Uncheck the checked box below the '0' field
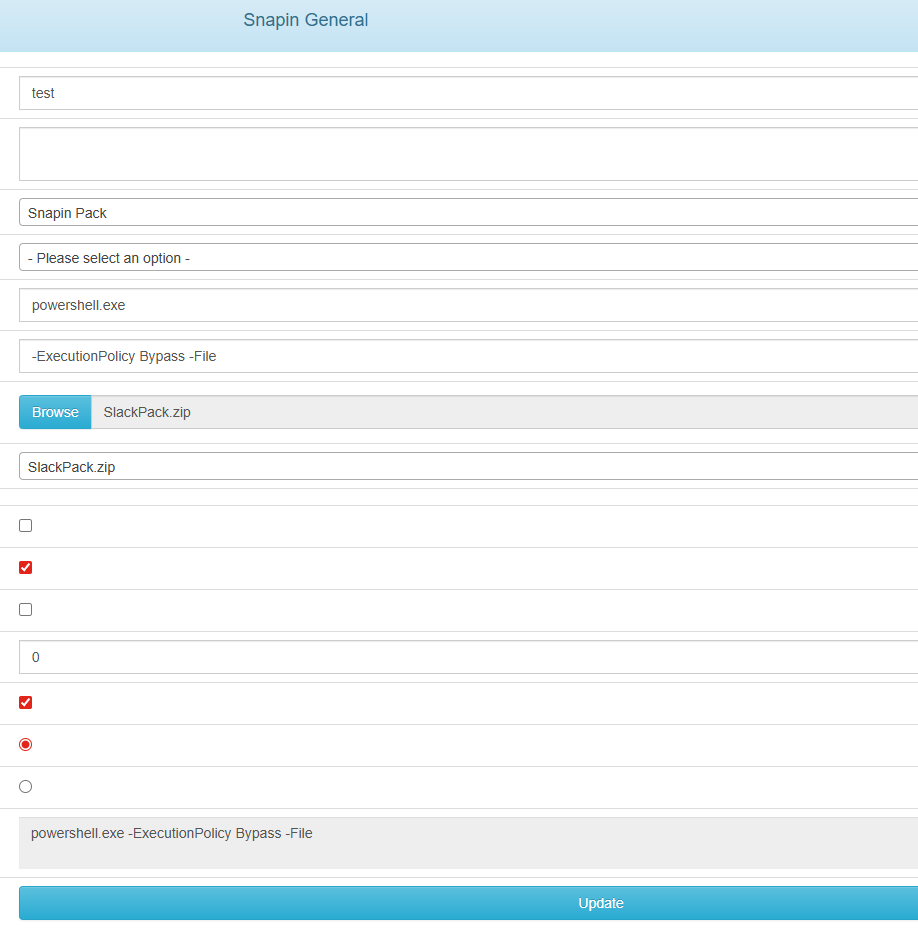Image resolution: width=918 pixels, height=952 pixels. (26, 703)
